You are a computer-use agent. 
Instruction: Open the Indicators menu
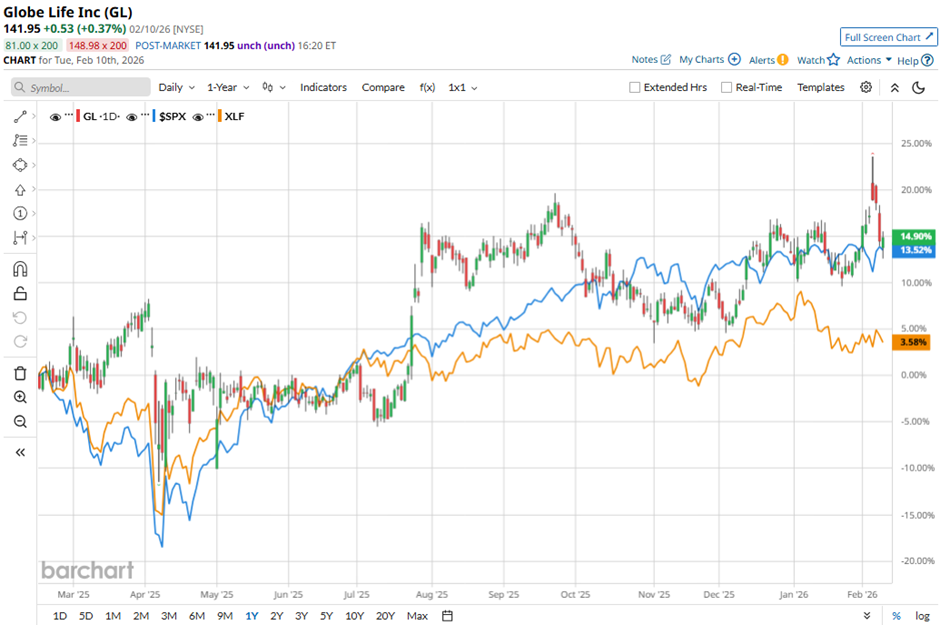(x=323, y=88)
